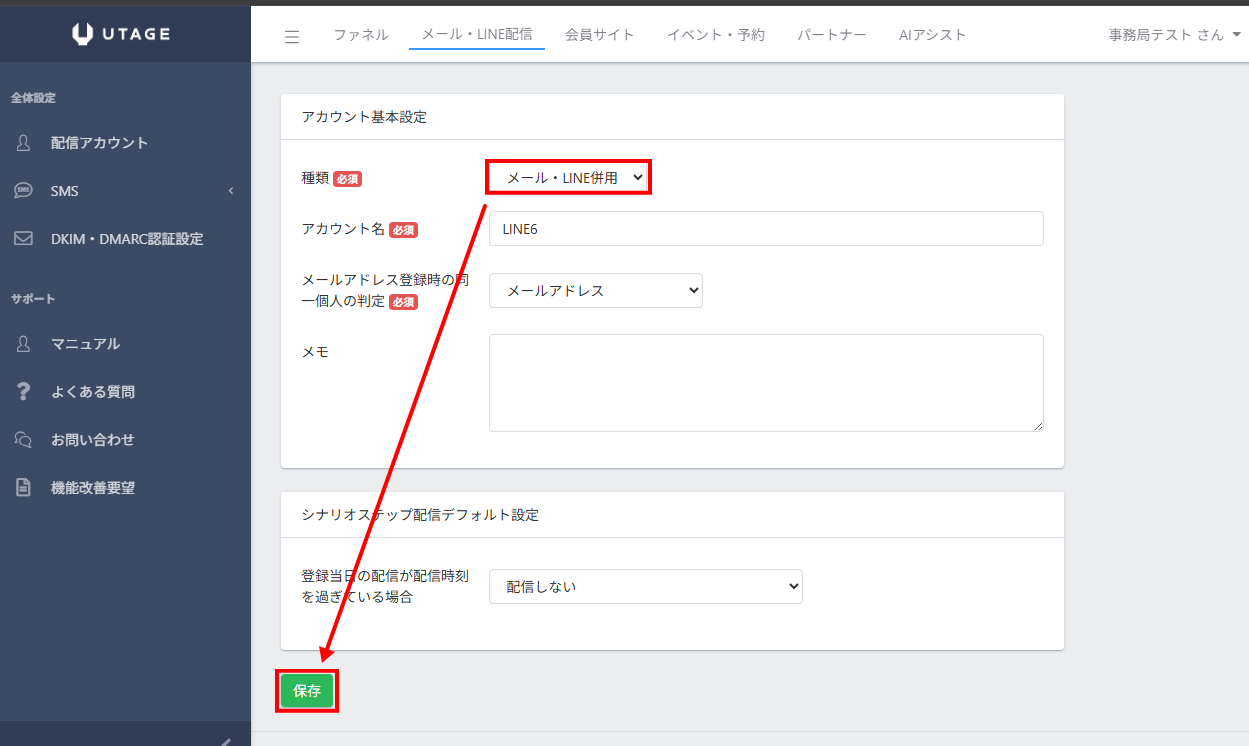The height and width of the screenshot is (746, 1249).
Task: Click the 配信アカウント person icon
Action: [x=24, y=143]
